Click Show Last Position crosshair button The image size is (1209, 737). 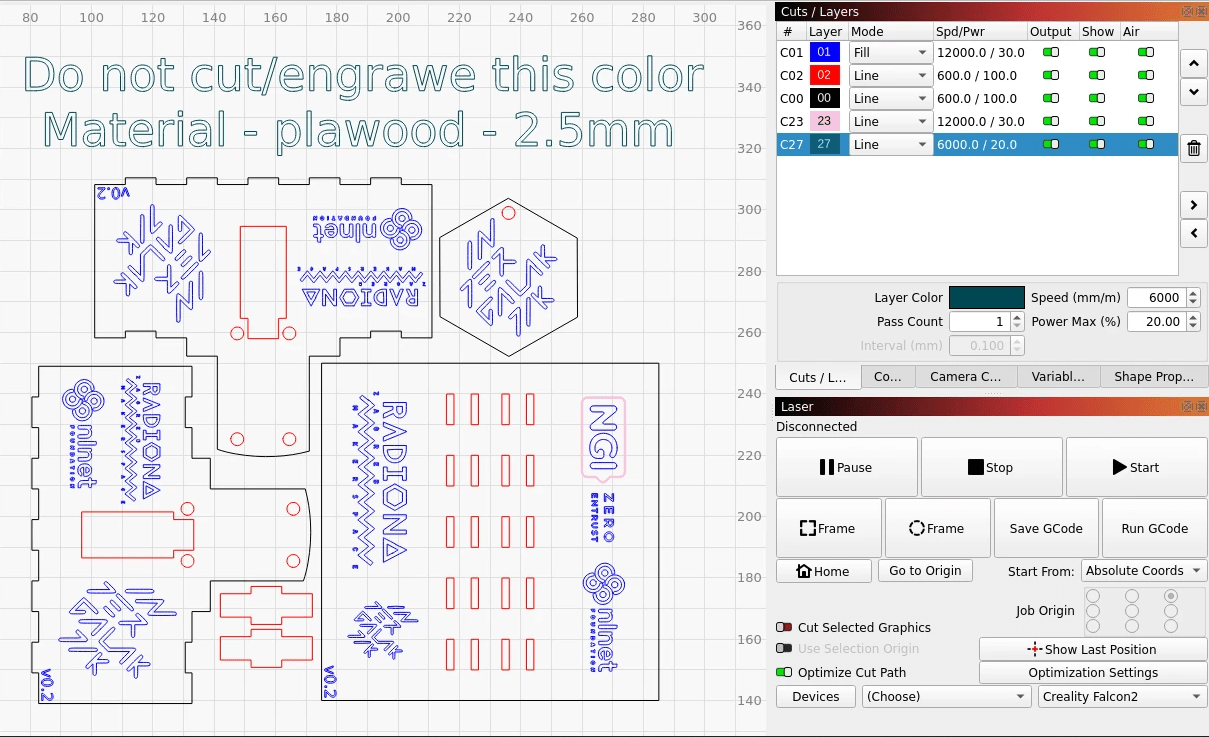[1092, 649]
